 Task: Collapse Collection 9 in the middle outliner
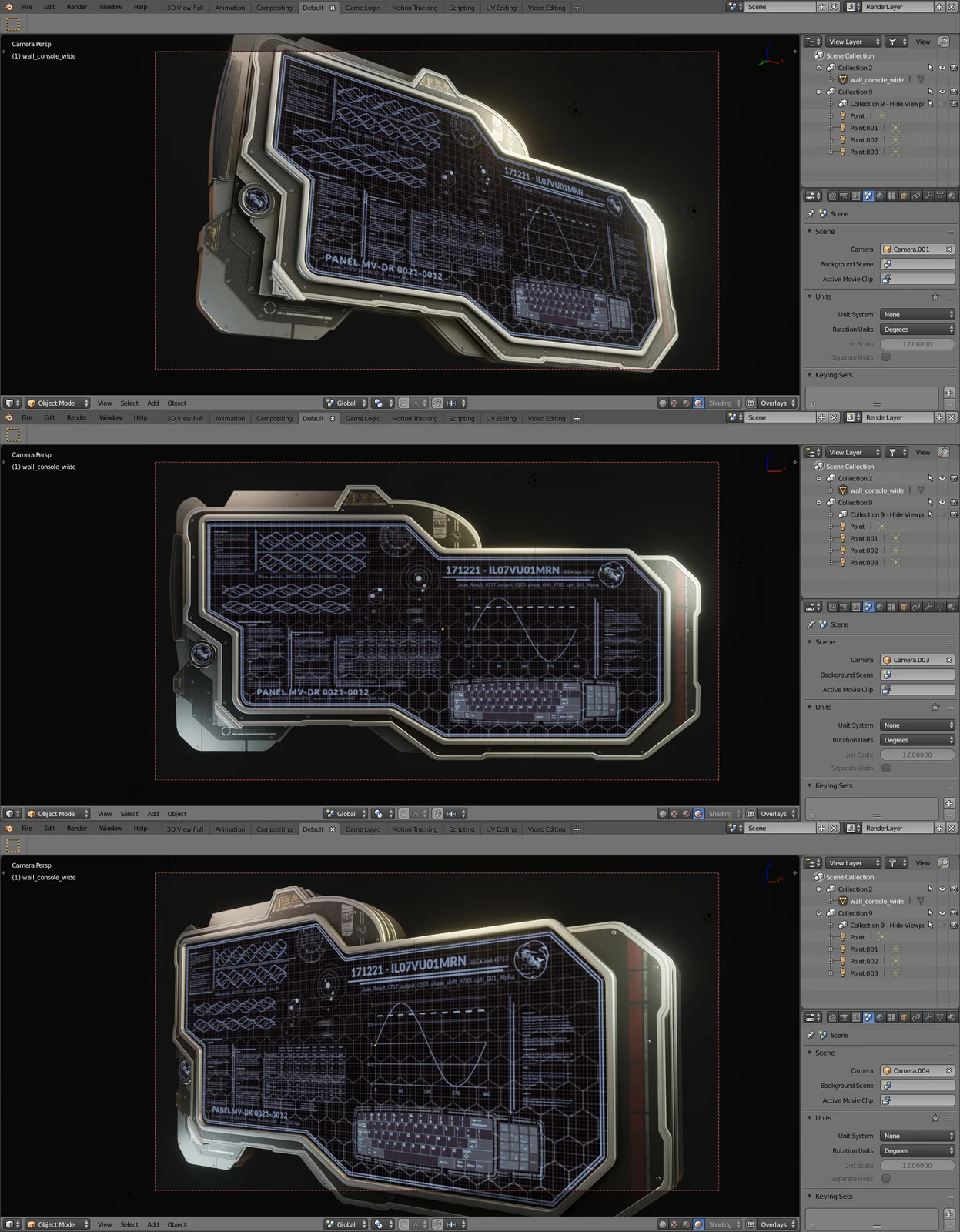(819, 502)
